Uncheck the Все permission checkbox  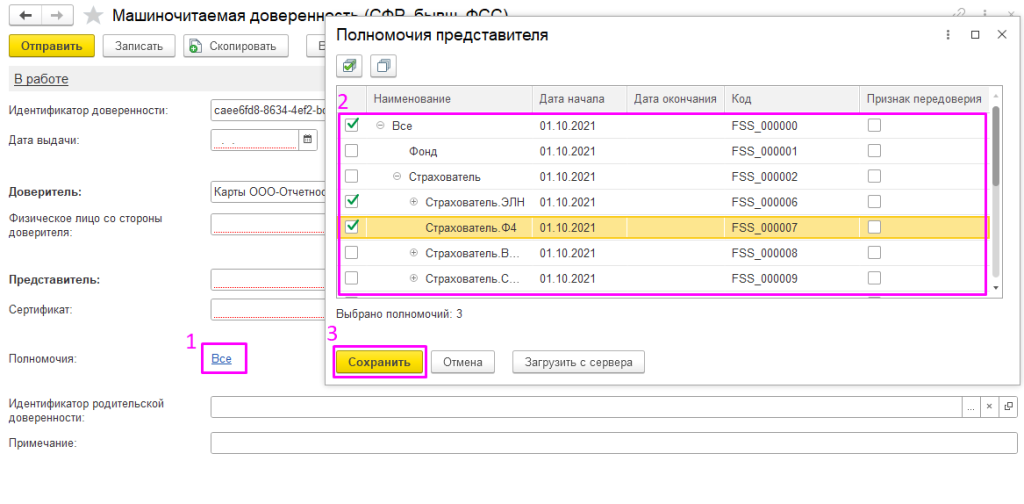pyautogui.click(x=352, y=126)
